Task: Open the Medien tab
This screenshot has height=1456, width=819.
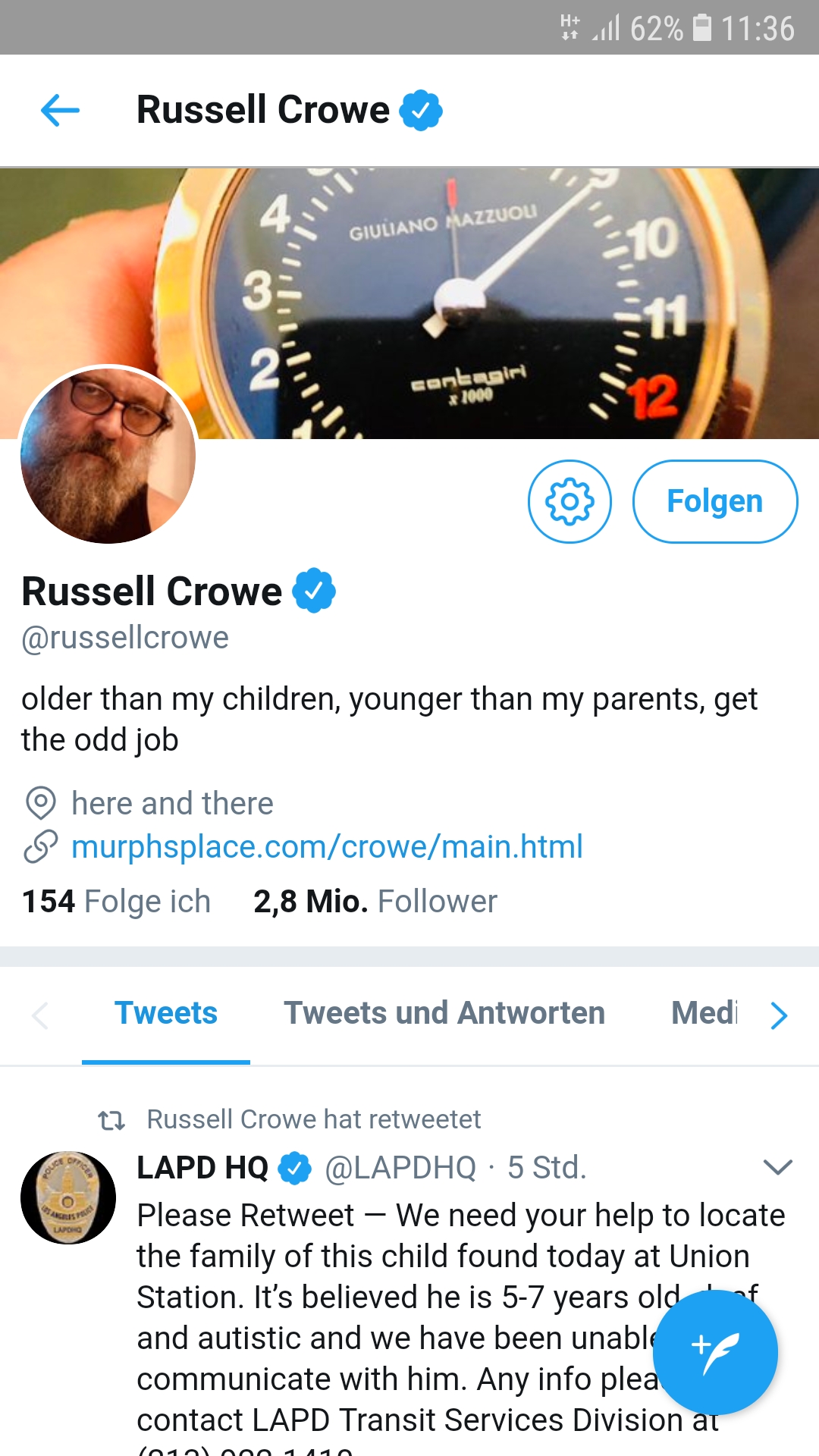Action: pos(704,1014)
